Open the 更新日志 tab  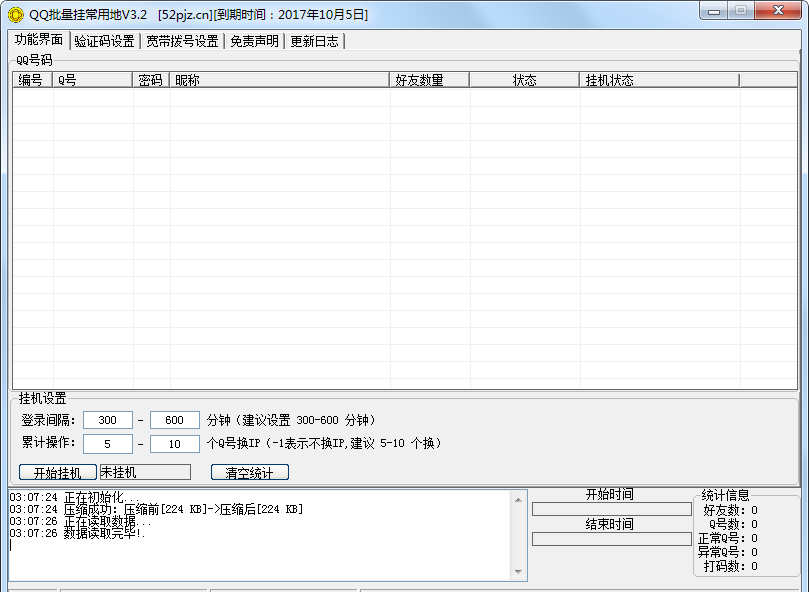(x=314, y=41)
